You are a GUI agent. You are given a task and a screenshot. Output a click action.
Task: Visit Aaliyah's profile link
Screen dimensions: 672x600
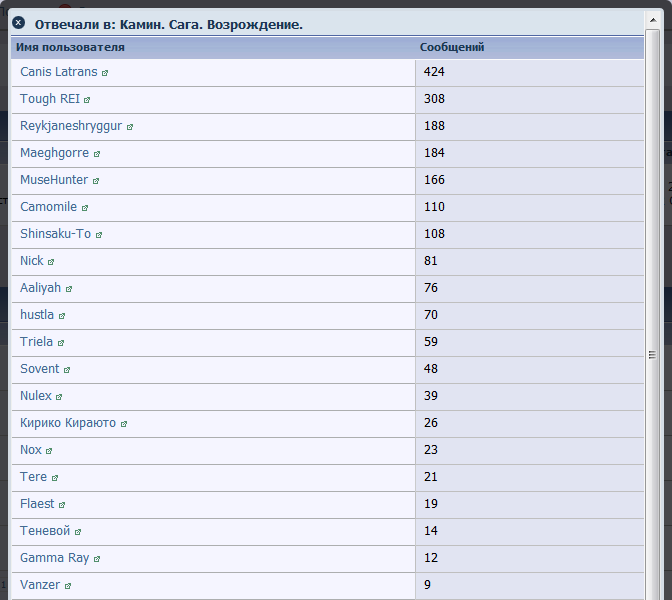[41, 288]
